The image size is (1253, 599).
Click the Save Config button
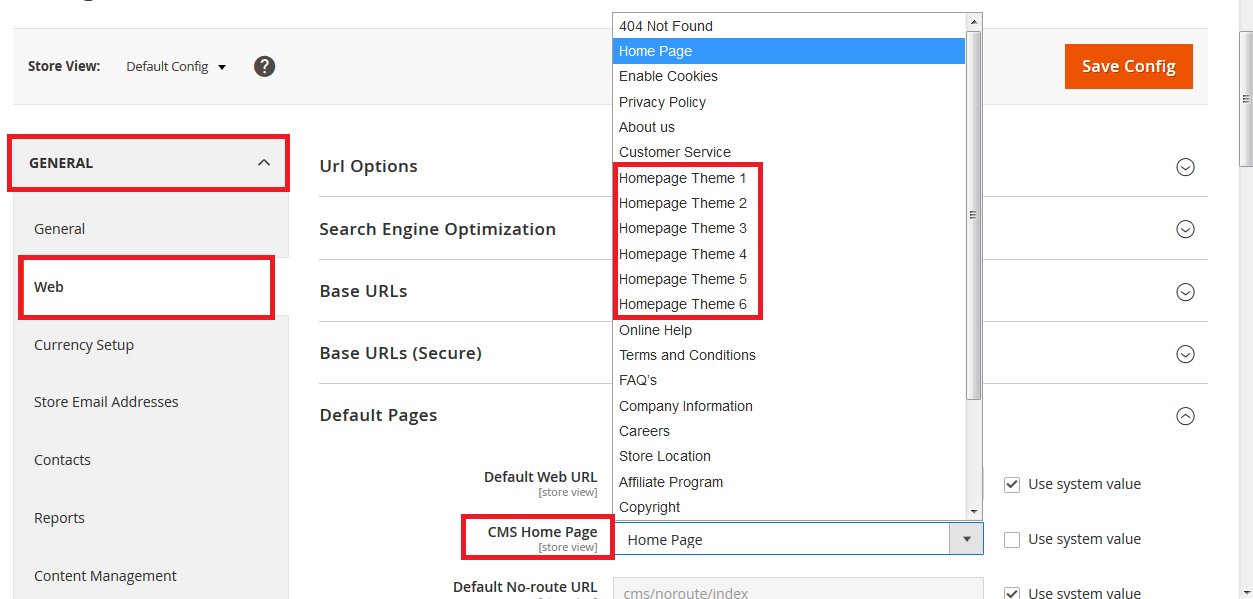click(x=1128, y=66)
